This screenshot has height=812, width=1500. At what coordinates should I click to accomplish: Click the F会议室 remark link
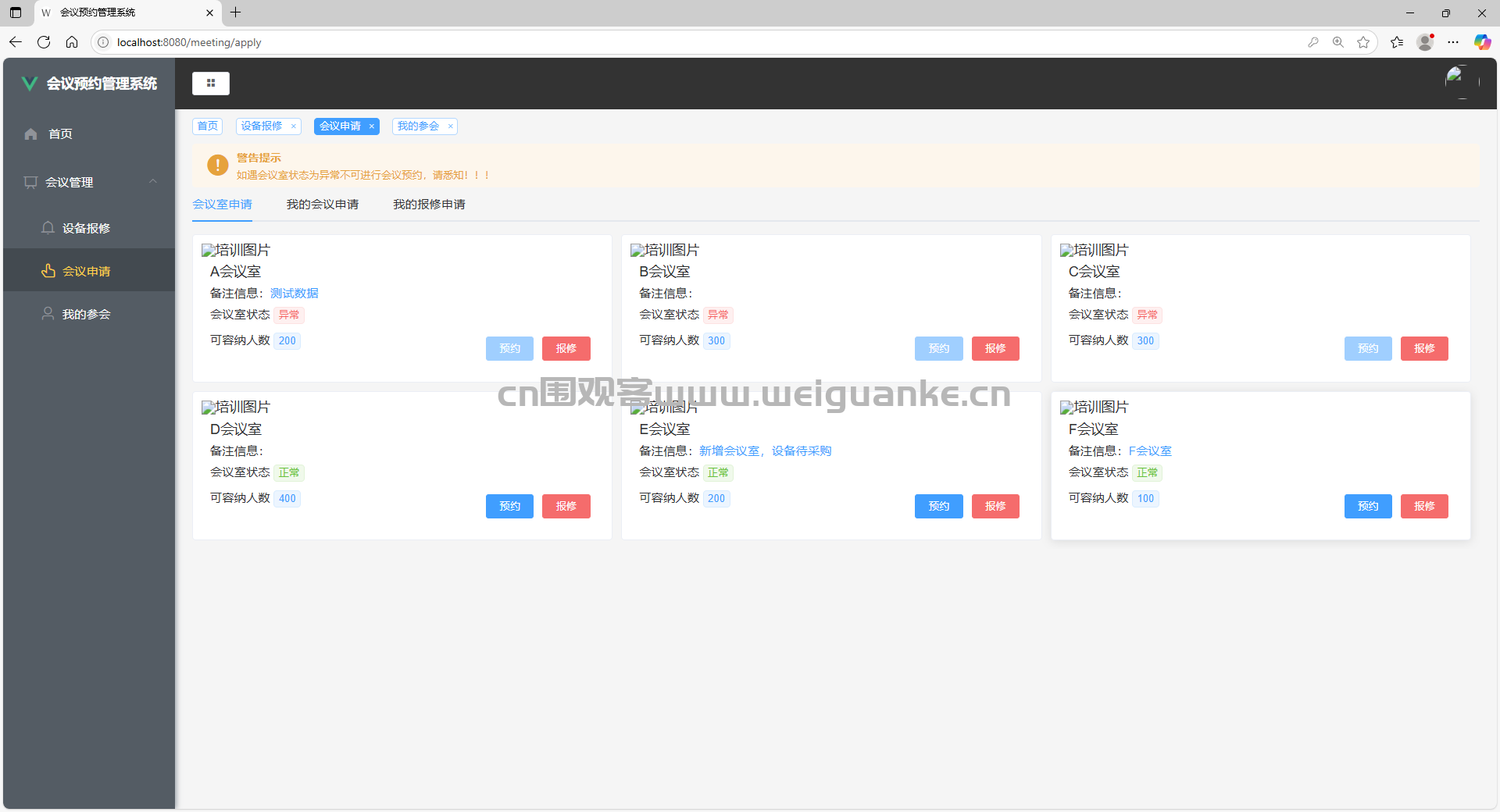(x=1150, y=451)
